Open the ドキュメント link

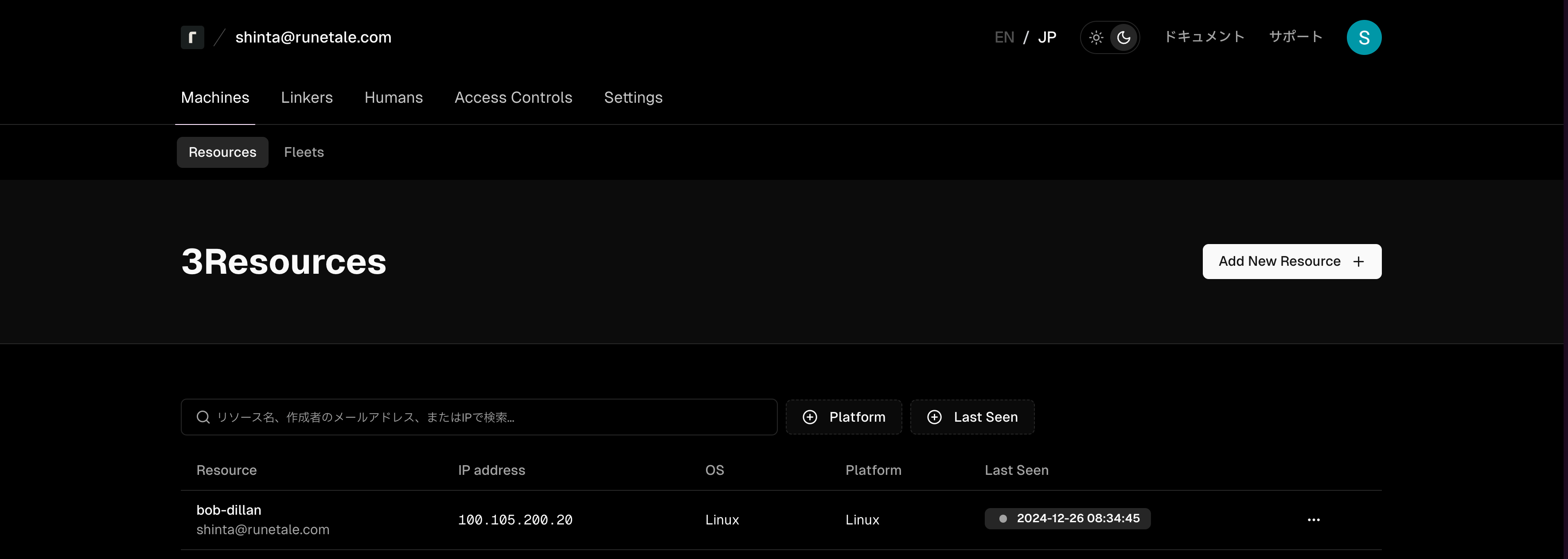click(x=1204, y=37)
